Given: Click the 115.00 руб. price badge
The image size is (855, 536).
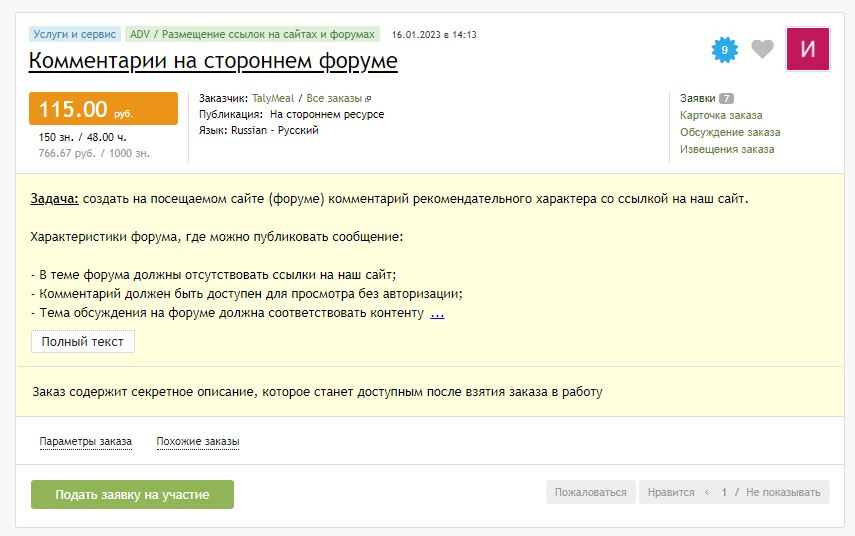Looking at the screenshot, I should click(x=104, y=109).
